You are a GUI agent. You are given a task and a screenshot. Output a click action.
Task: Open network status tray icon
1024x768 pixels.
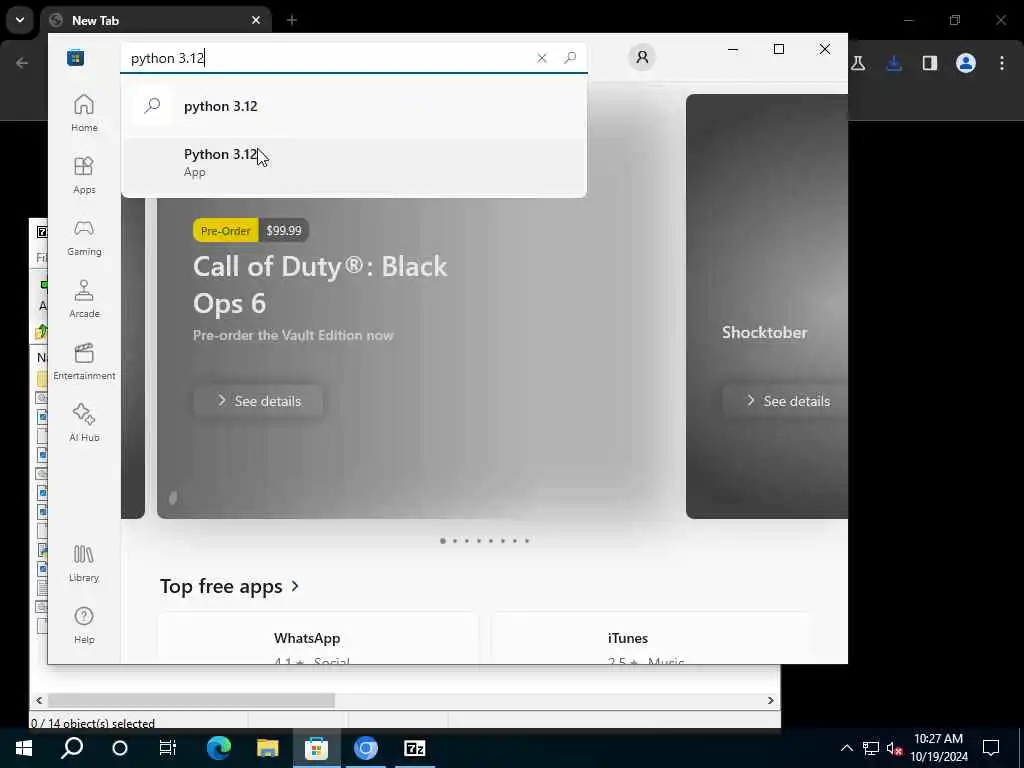pos(871,748)
